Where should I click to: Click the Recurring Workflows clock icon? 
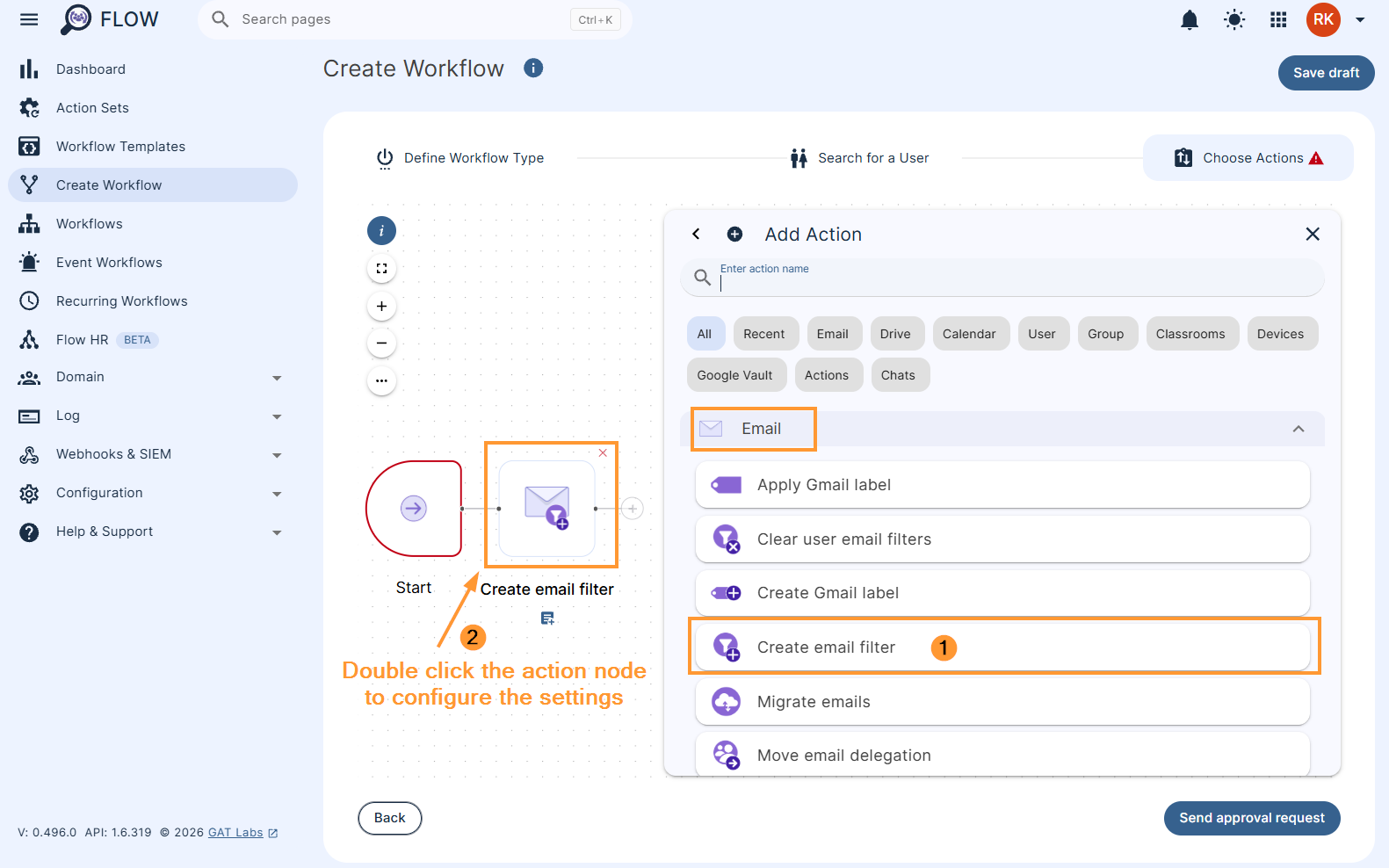(29, 301)
